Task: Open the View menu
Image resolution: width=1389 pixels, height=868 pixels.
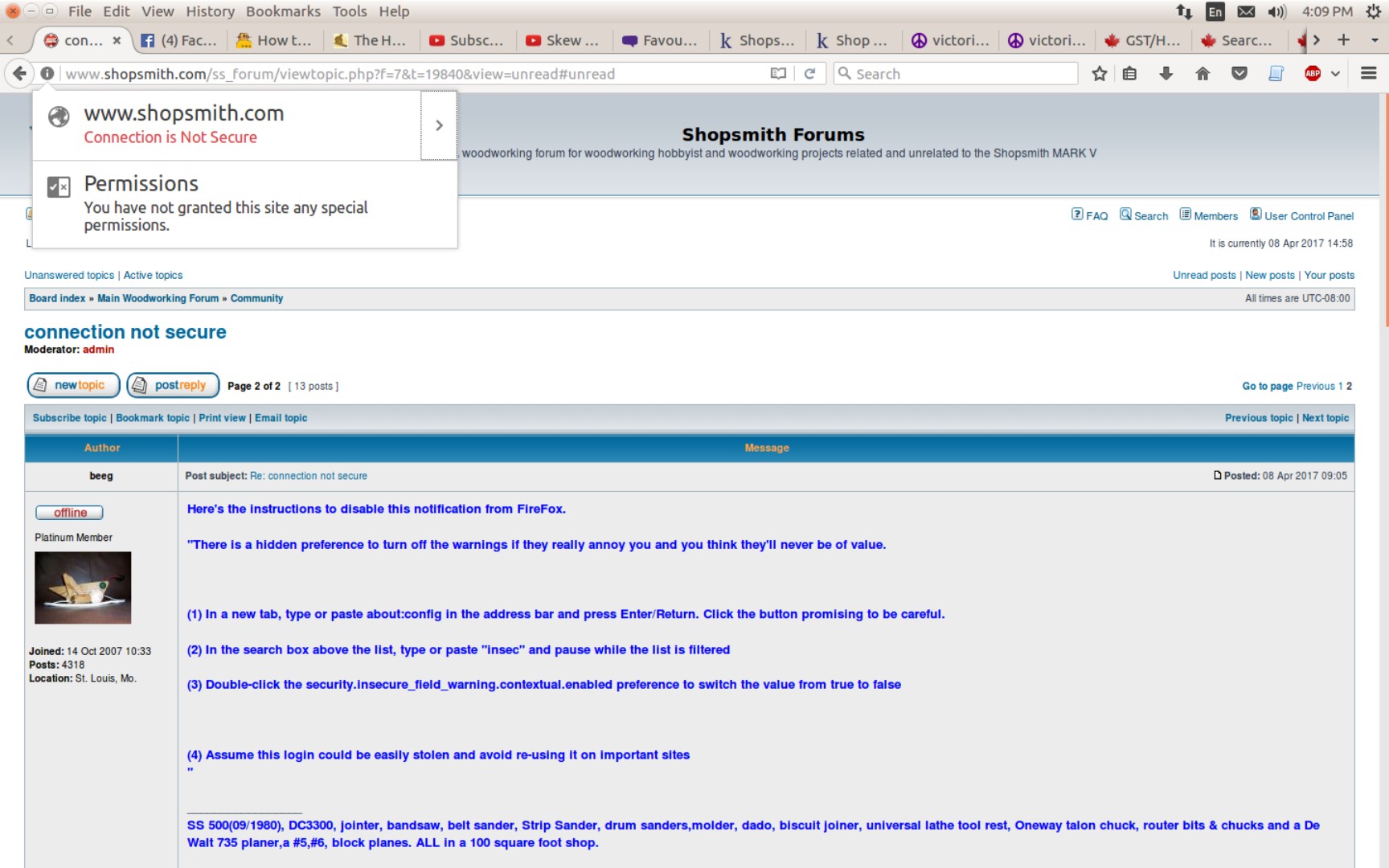Action: [158, 11]
